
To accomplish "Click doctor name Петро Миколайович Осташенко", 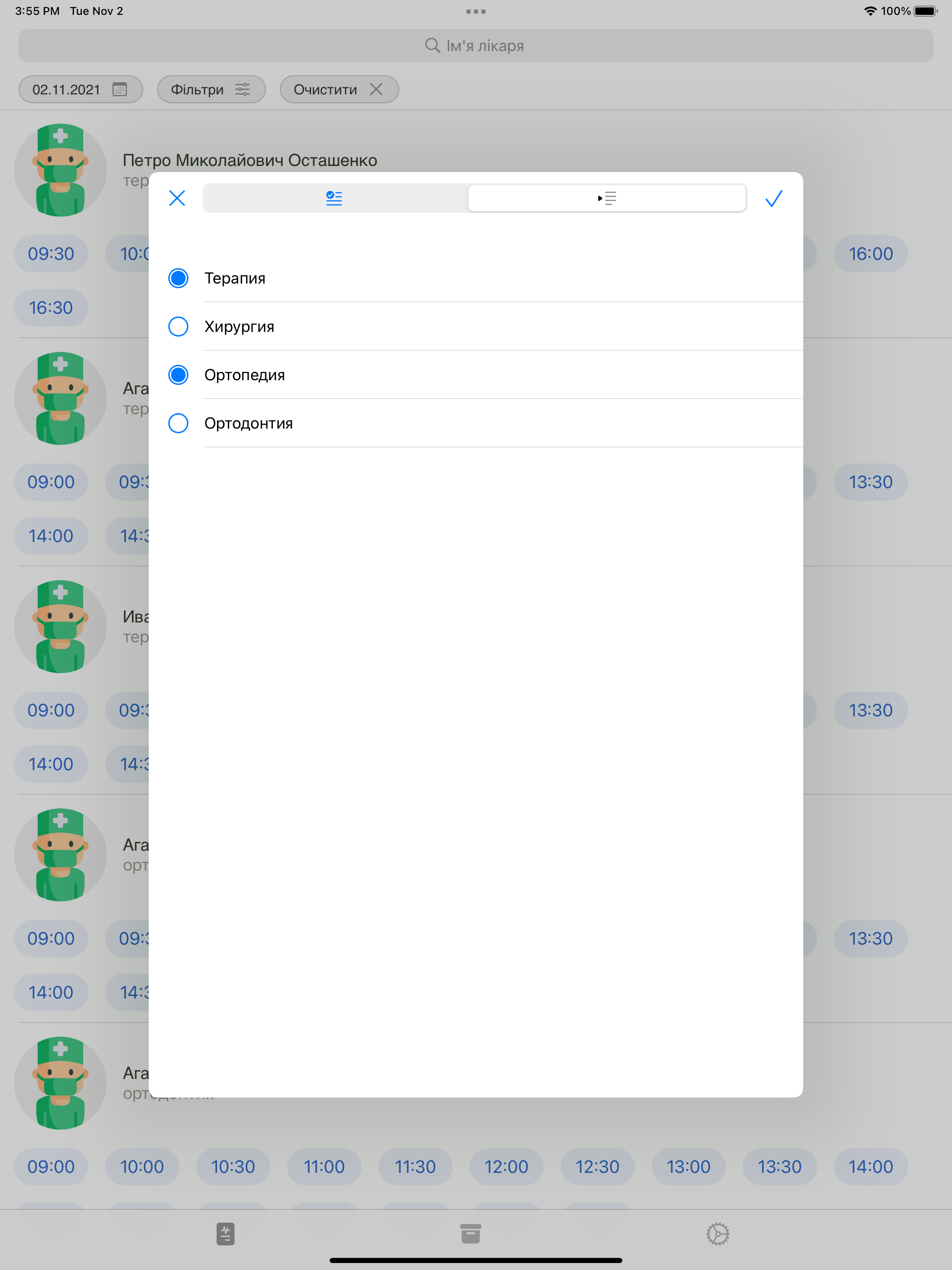I will pyautogui.click(x=250, y=160).
